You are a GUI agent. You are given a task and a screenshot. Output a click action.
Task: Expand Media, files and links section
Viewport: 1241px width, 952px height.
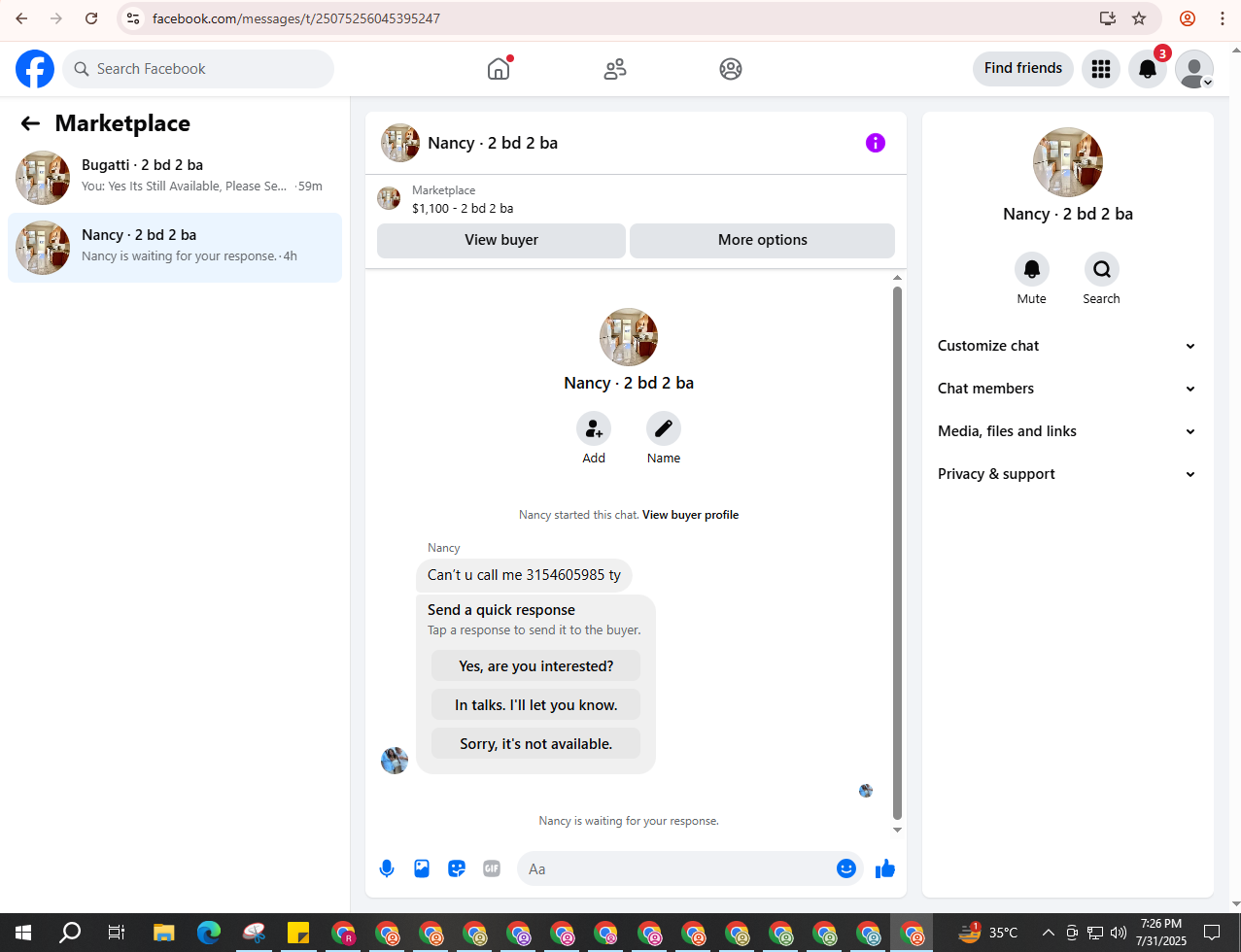pyautogui.click(x=1066, y=431)
